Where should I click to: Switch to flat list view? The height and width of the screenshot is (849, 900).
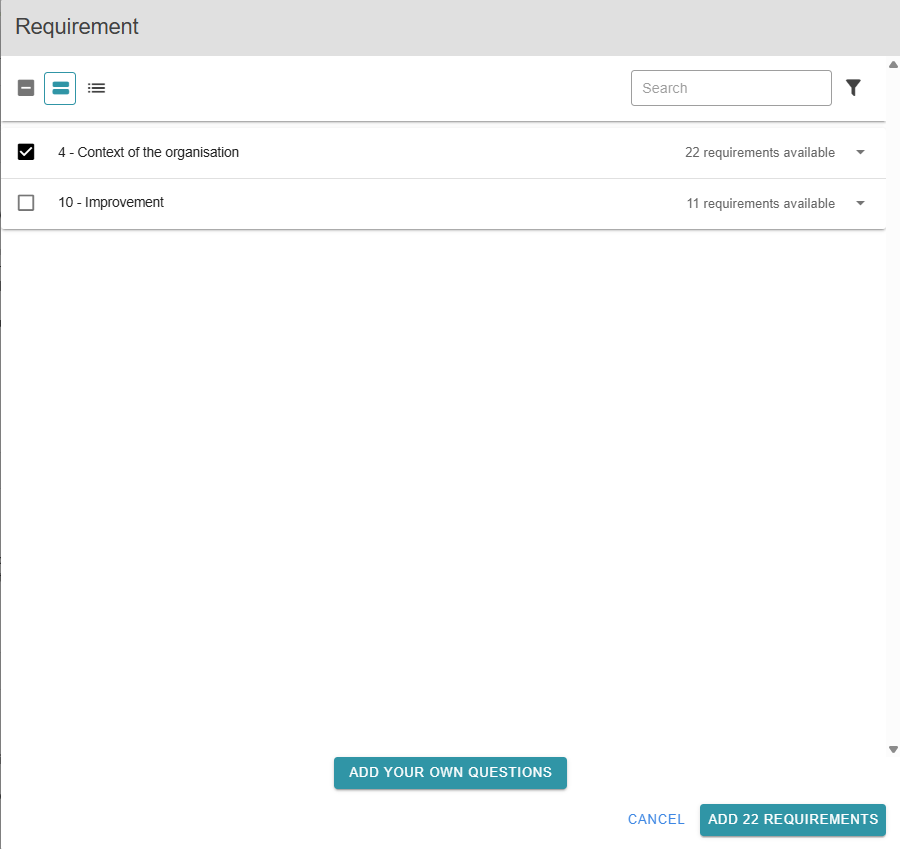coord(96,88)
